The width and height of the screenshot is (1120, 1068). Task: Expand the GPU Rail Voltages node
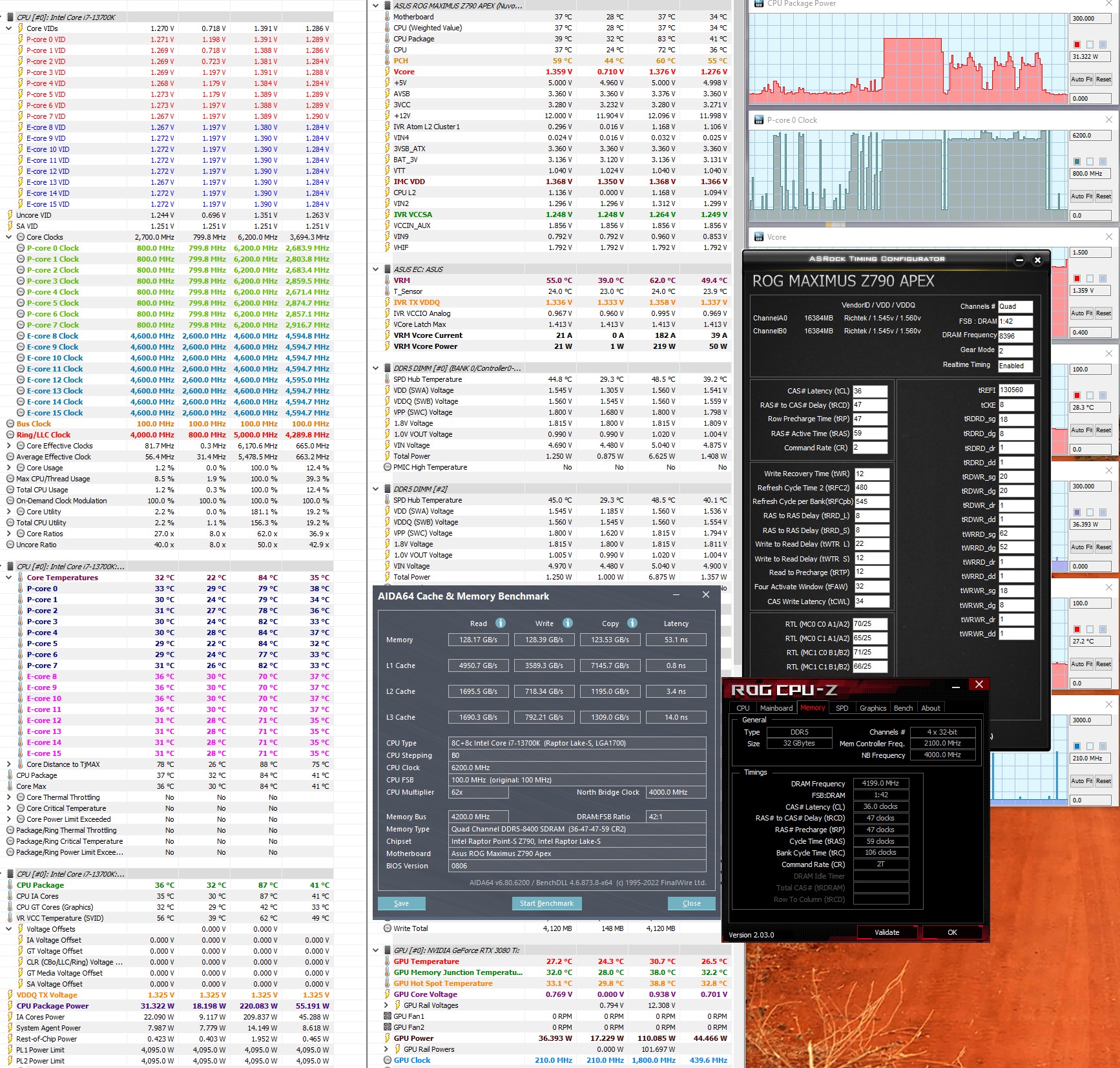coord(386,1005)
